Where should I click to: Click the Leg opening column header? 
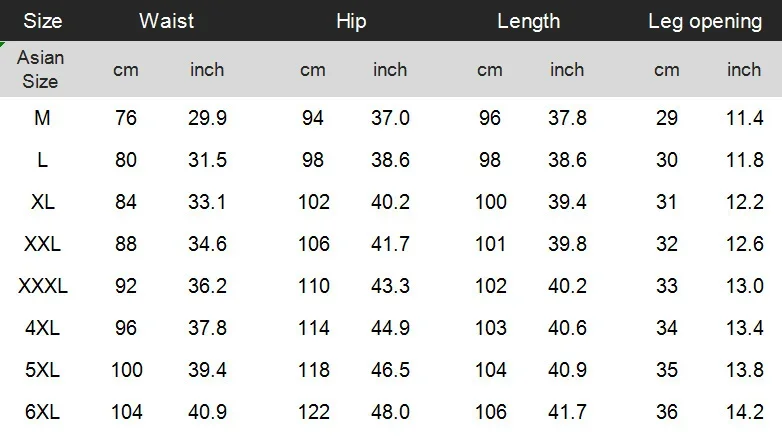click(x=705, y=21)
